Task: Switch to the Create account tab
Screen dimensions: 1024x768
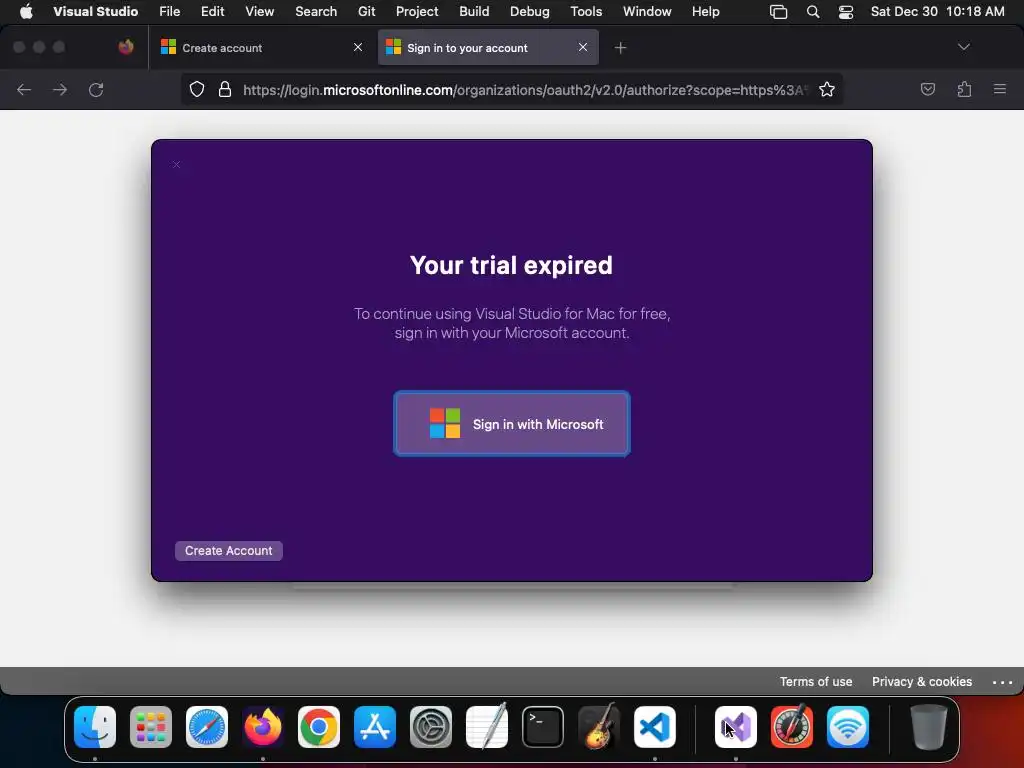Action: point(261,48)
